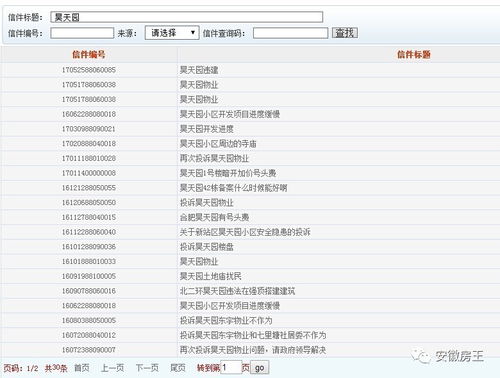This screenshot has height=378, width=500.
Task: Click the 转到第 page number input
Action: (x=231, y=367)
